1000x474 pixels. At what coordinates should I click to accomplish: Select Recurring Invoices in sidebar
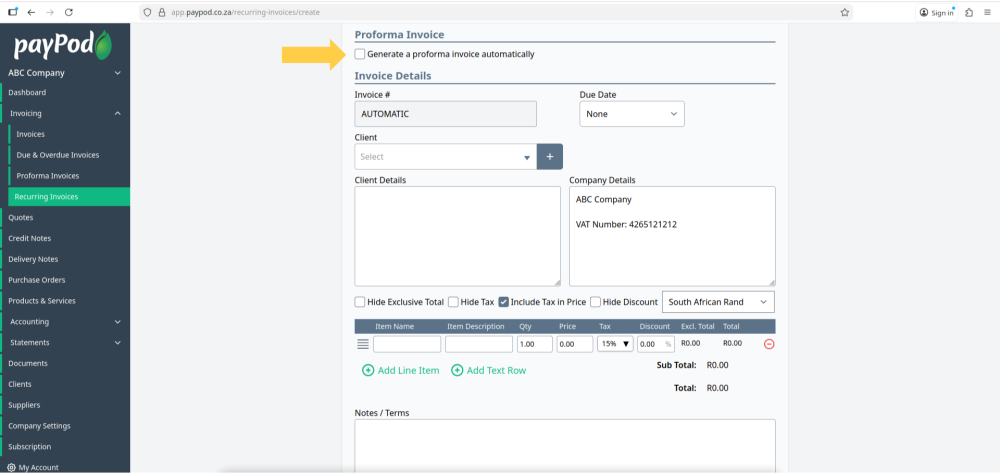click(x=69, y=196)
